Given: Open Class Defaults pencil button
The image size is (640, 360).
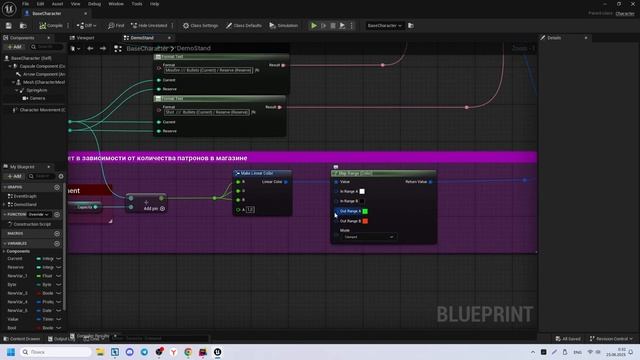Looking at the screenshot, I should (244, 26).
